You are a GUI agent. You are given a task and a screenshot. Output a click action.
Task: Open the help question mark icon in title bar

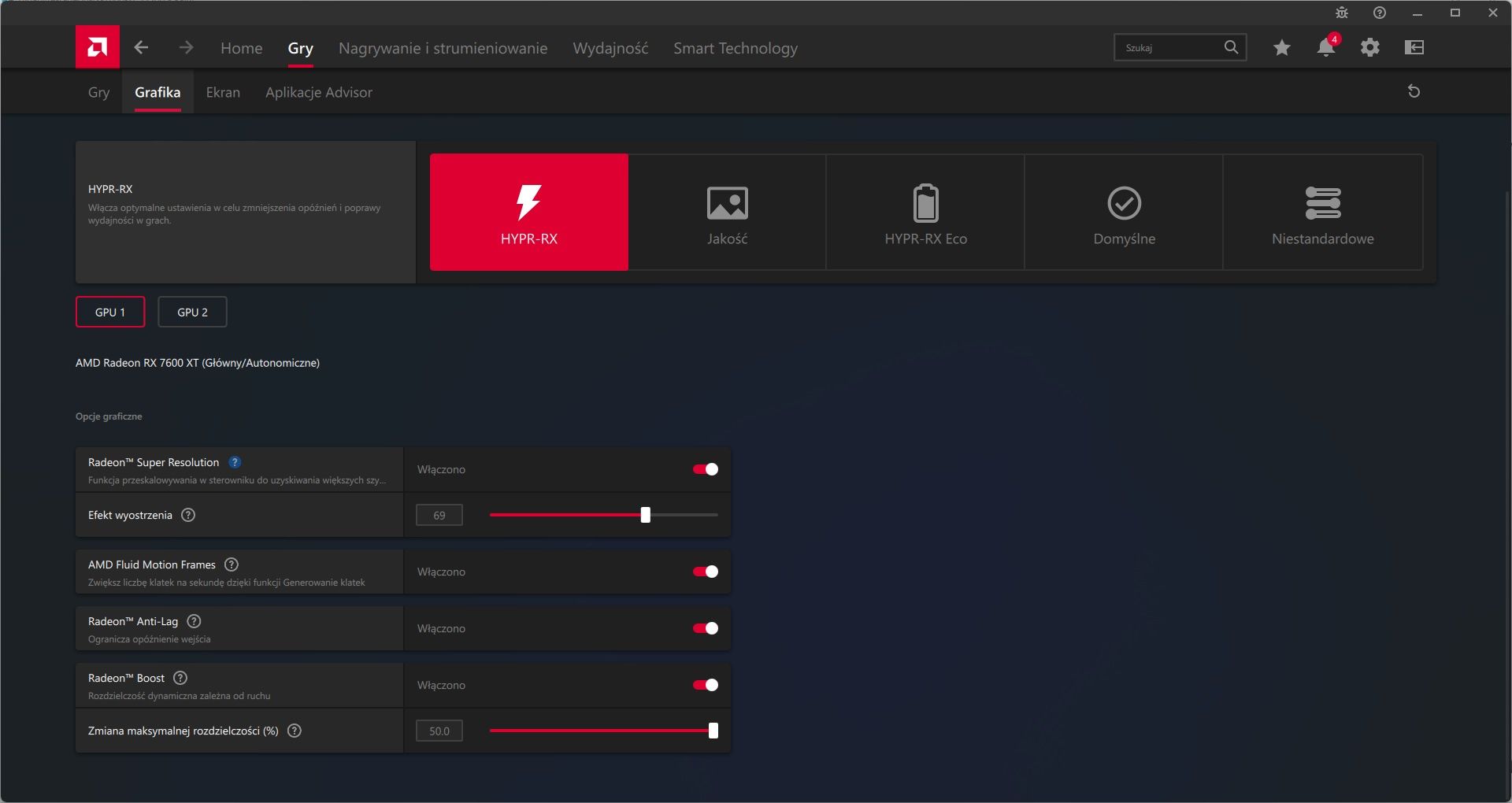coord(1380,13)
